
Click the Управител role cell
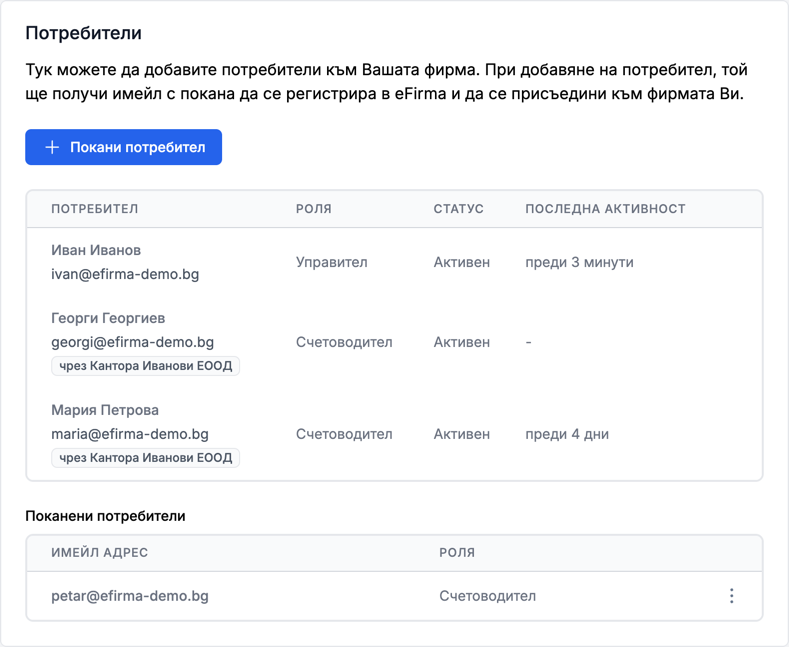point(332,262)
